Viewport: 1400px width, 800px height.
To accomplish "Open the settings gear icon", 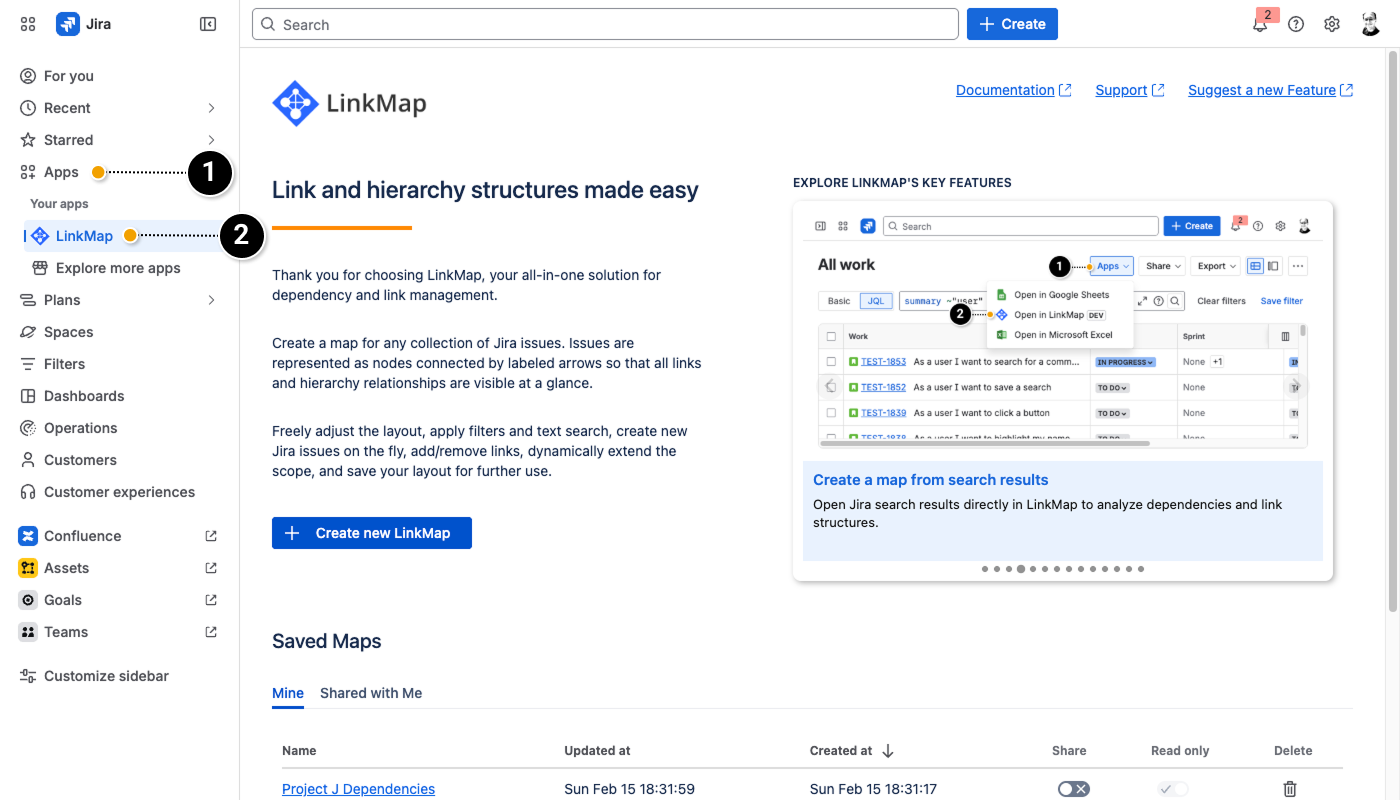I will click(x=1332, y=25).
